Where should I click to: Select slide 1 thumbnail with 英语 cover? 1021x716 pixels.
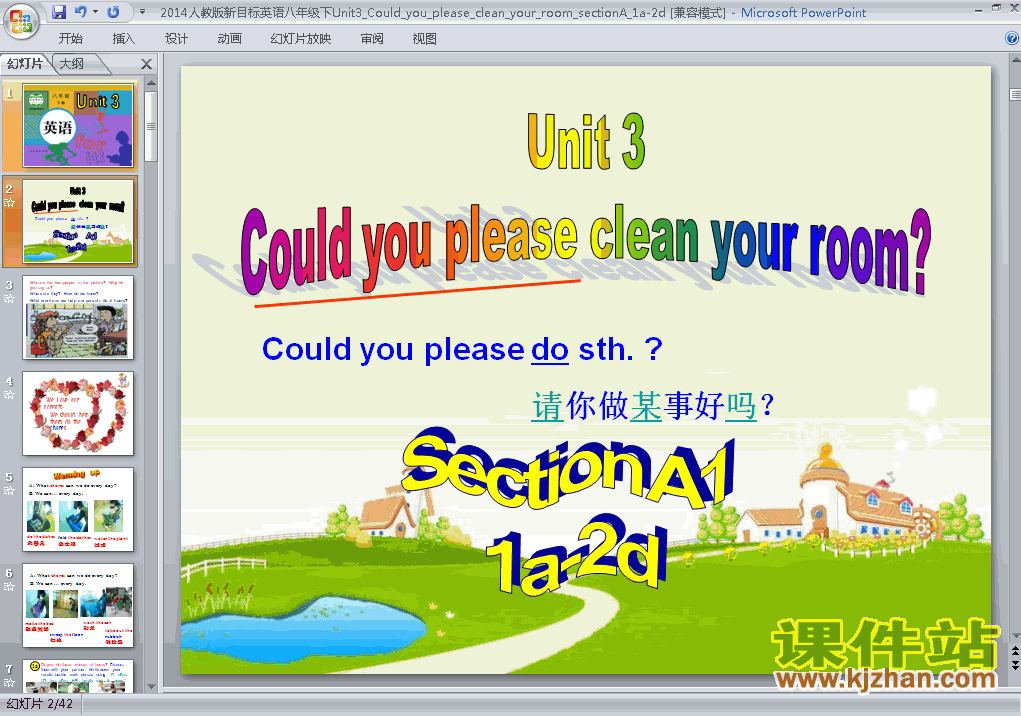78,126
